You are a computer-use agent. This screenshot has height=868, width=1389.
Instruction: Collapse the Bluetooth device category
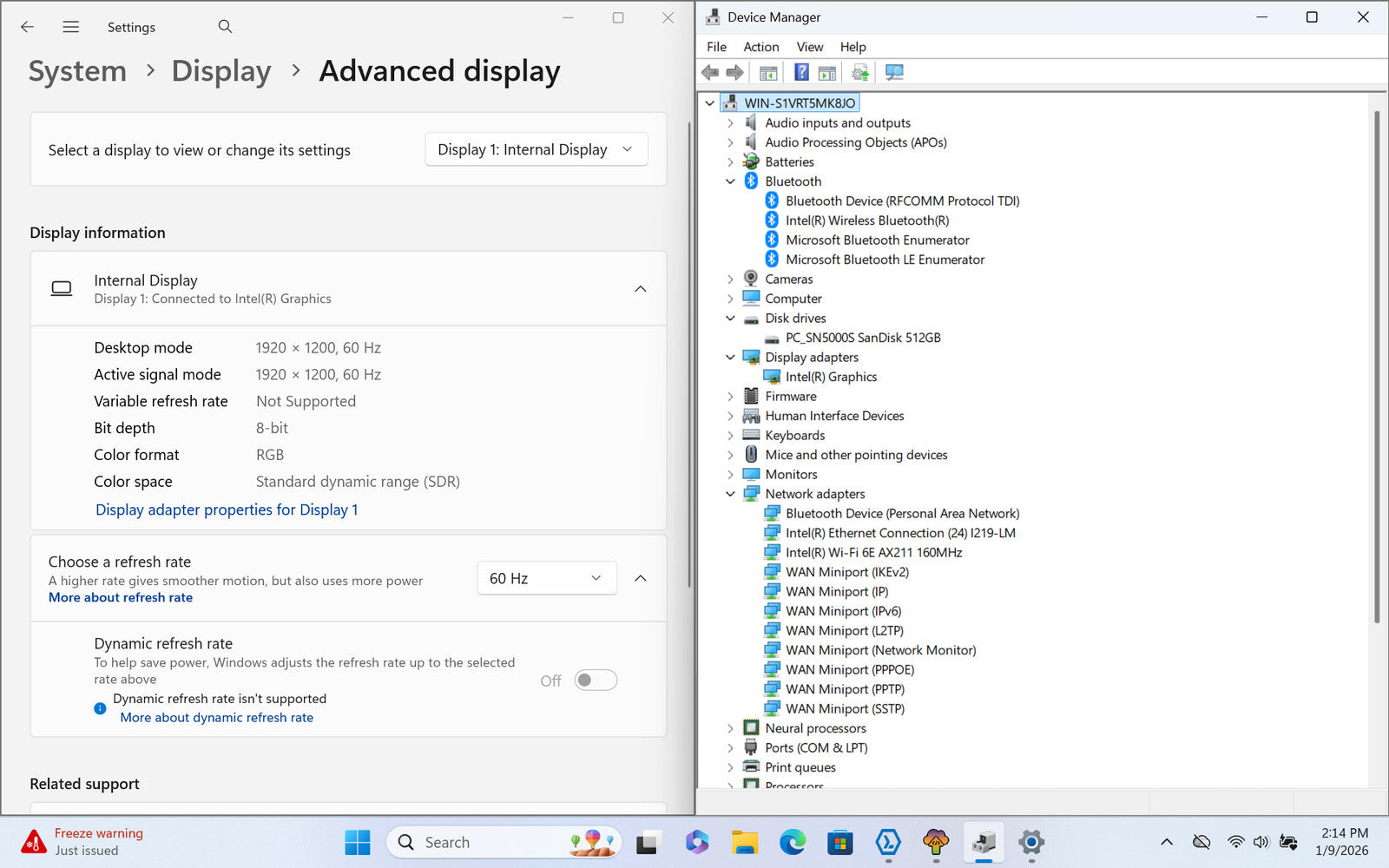[x=730, y=181]
